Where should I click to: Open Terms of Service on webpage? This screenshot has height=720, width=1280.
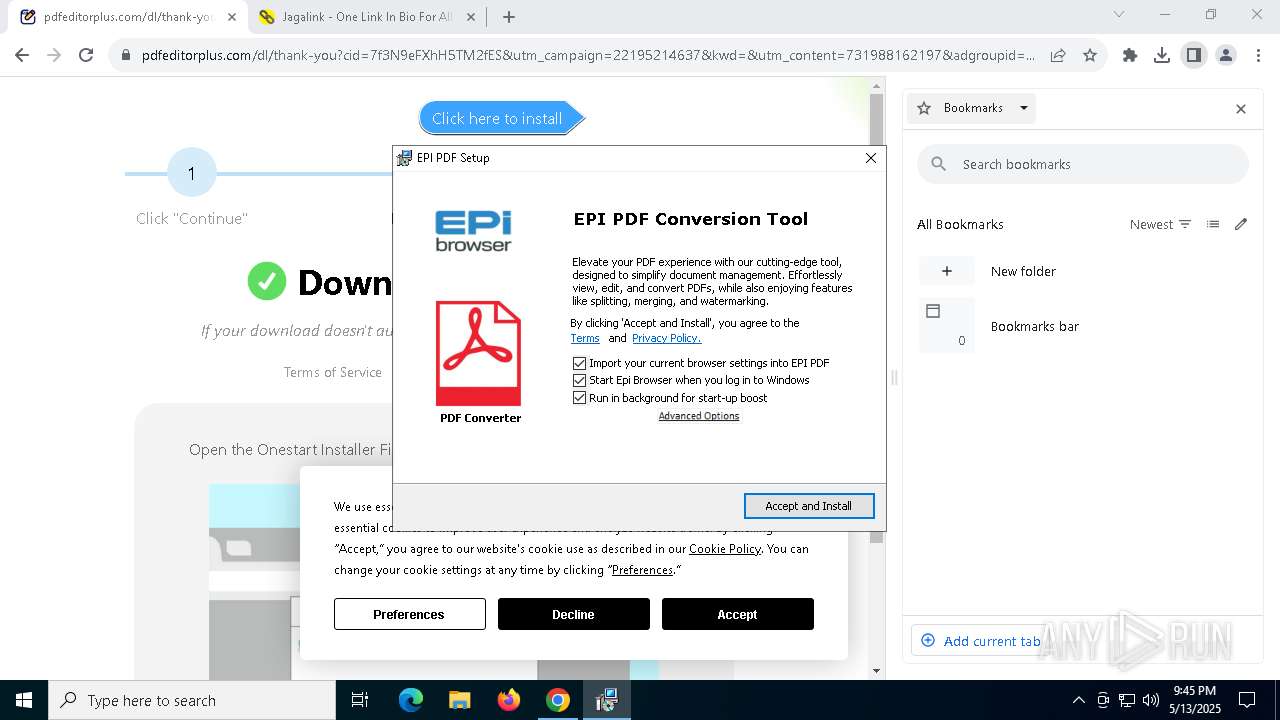tap(333, 372)
